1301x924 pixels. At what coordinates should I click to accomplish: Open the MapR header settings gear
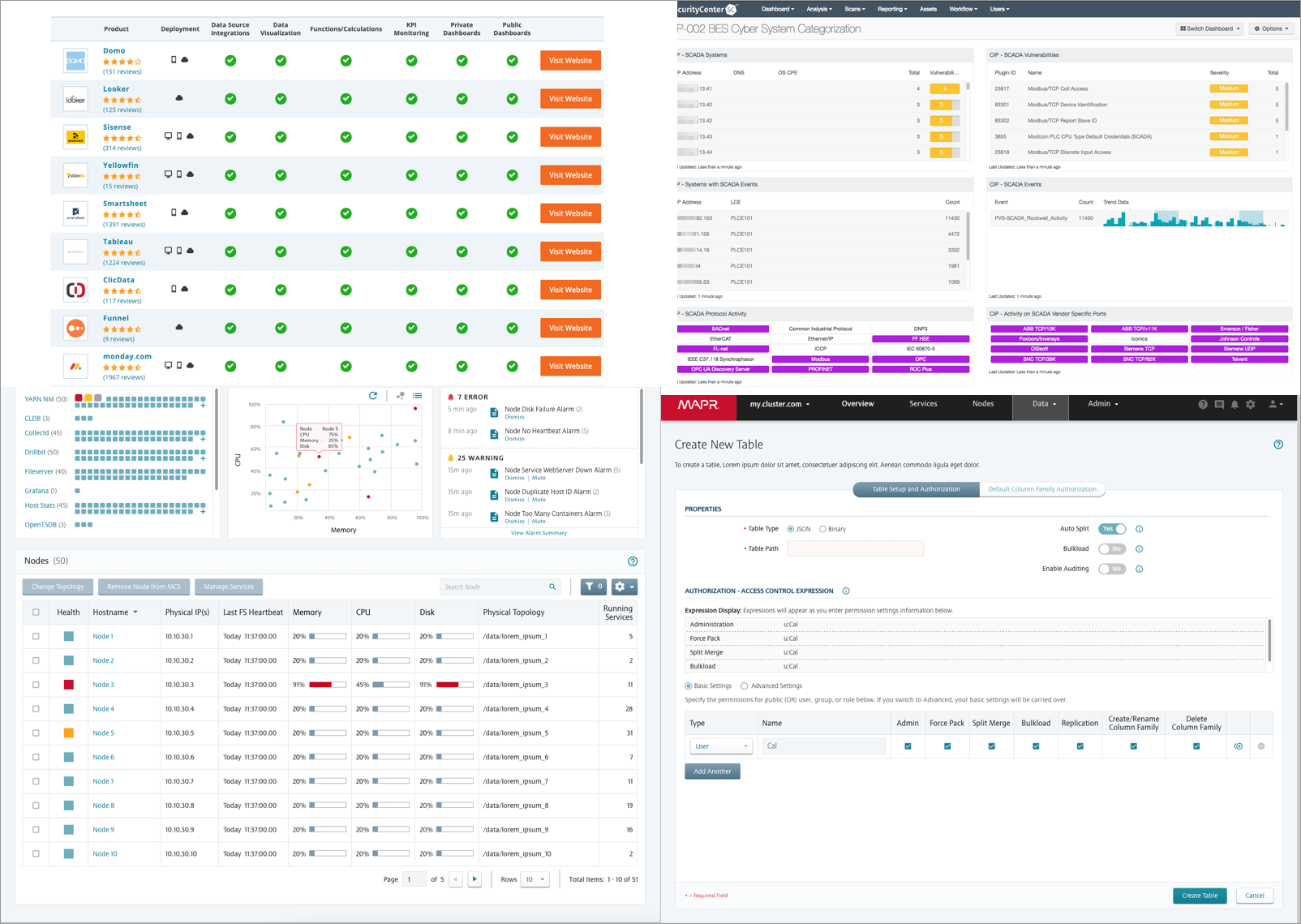click(x=1251, y=404)
